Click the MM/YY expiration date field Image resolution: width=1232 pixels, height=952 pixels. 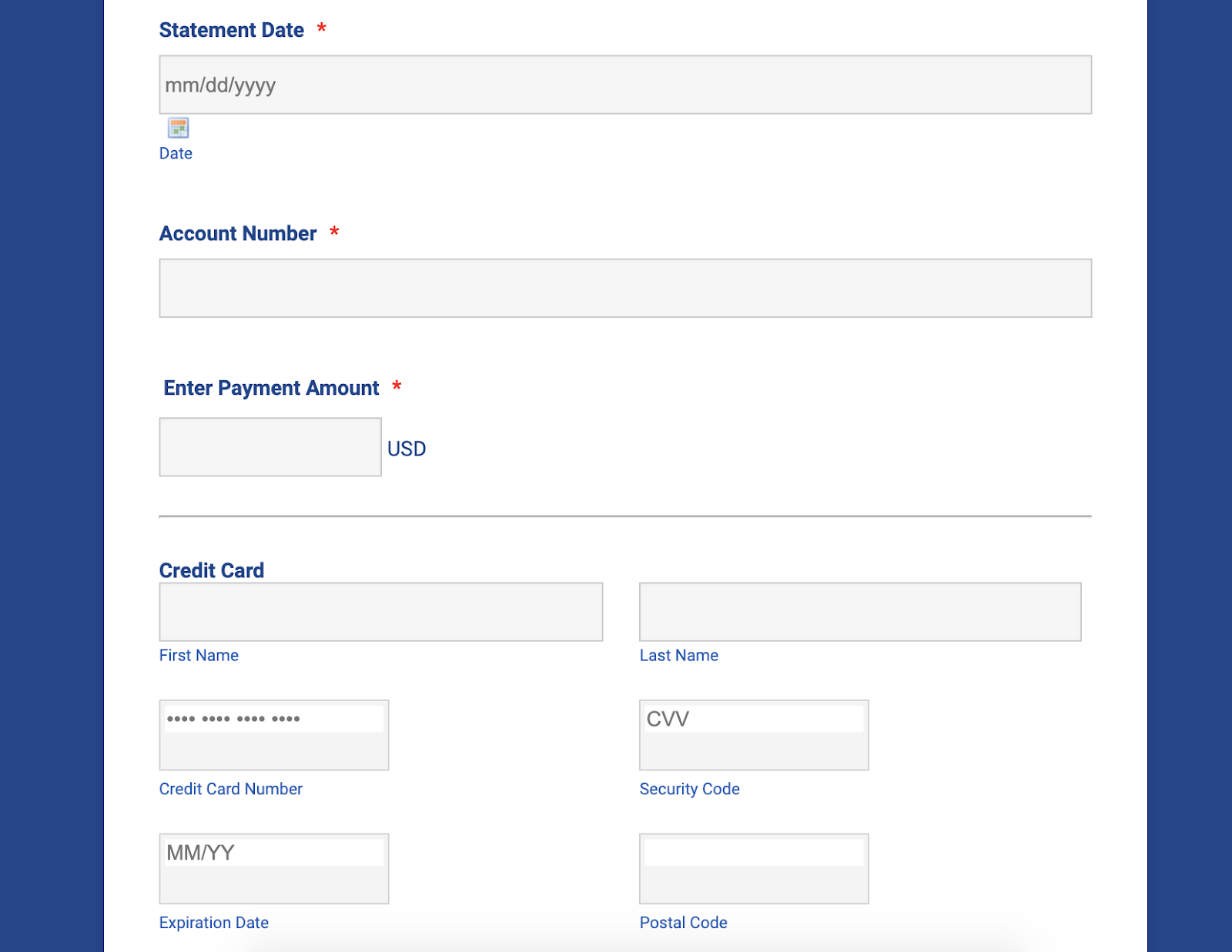point(273,853)
